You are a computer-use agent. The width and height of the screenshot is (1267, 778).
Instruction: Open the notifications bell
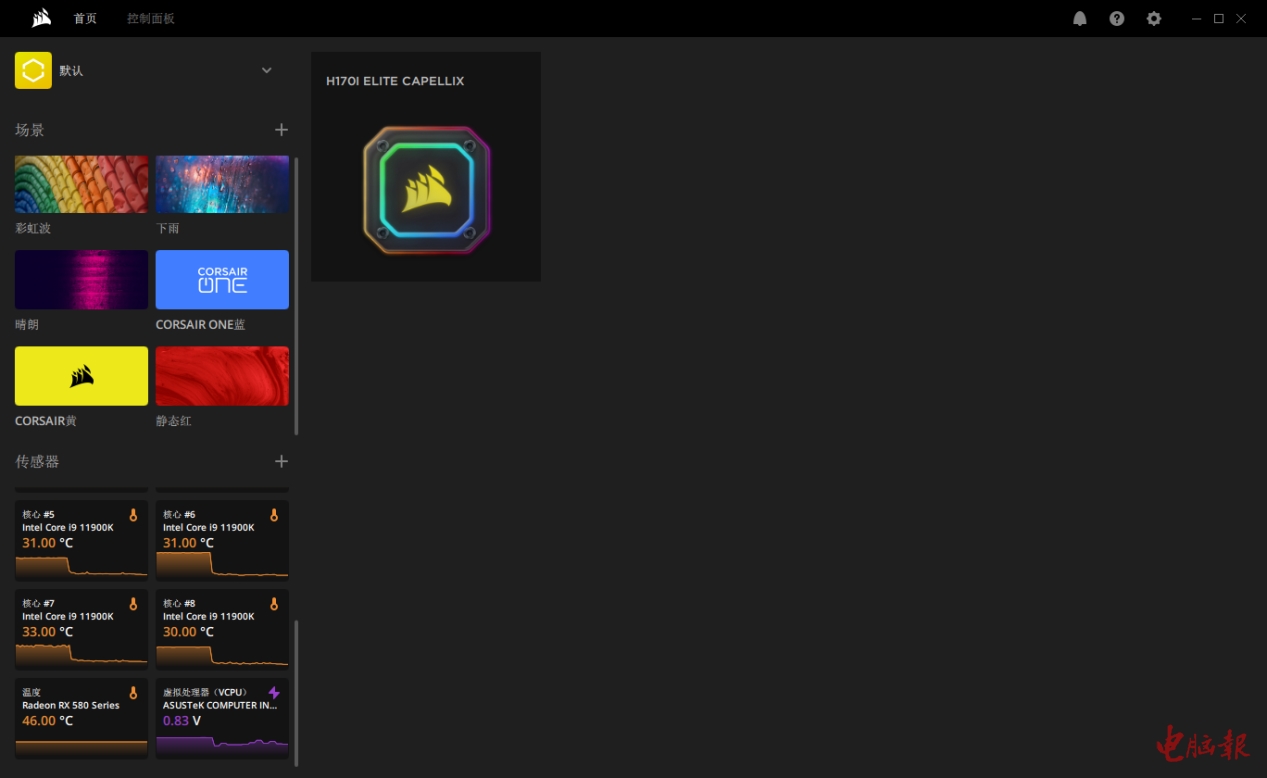1080,19
